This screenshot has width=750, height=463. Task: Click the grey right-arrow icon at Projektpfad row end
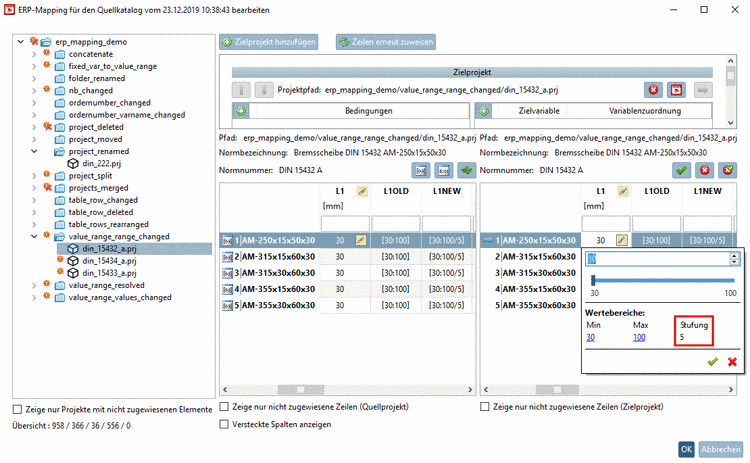pyautogui.click(x=703, y=89)
